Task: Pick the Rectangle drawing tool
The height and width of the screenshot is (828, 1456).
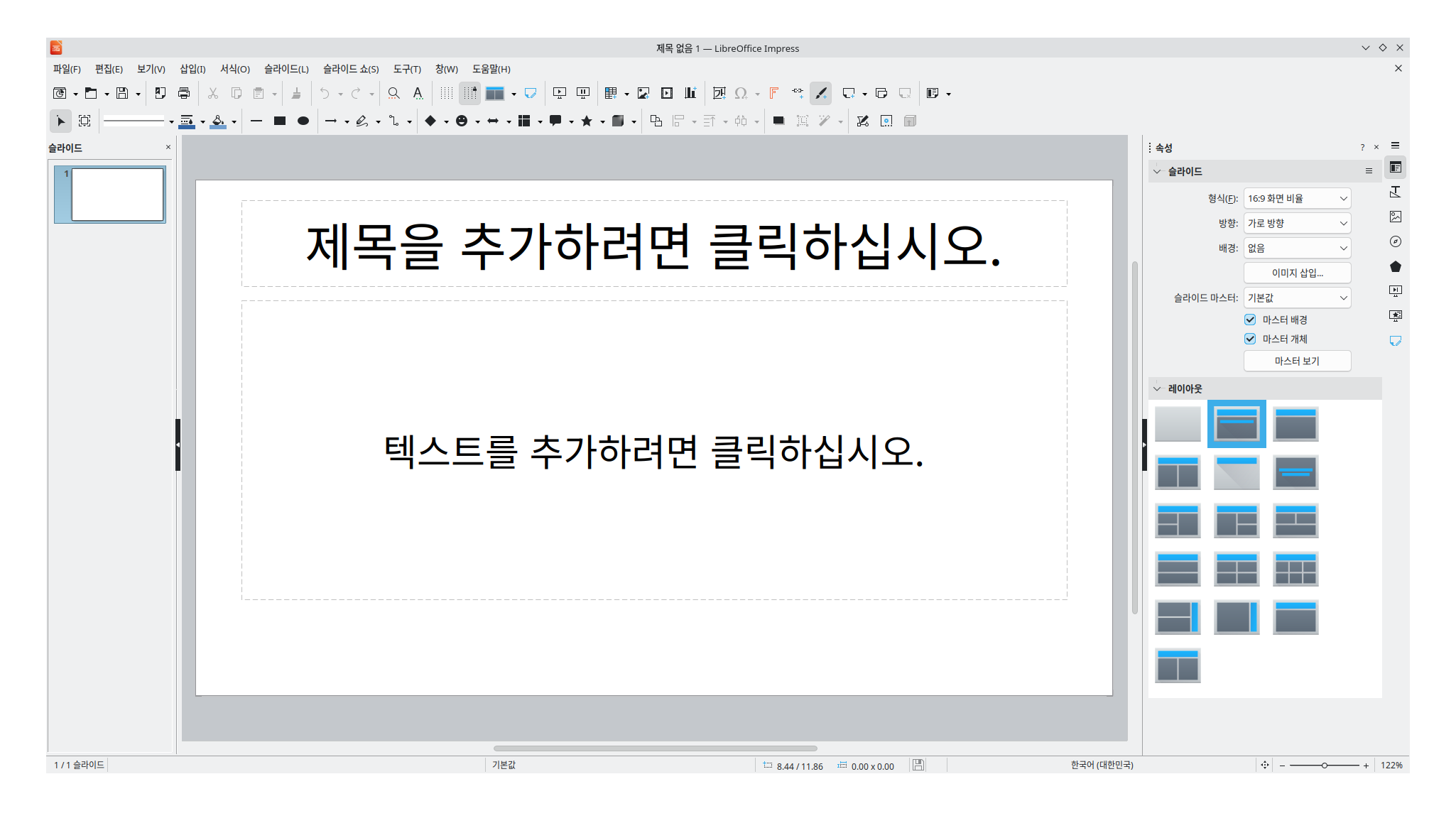Action: tap(280, 121)
